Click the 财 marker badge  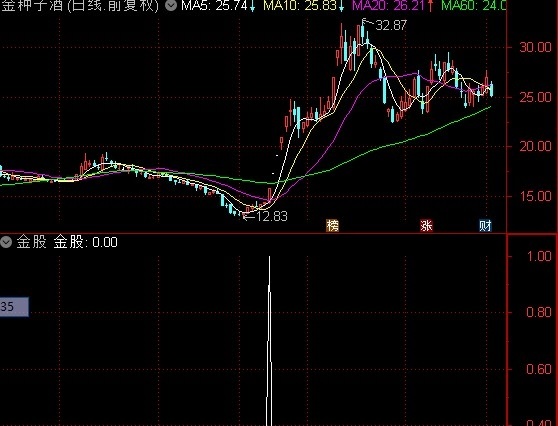tap(485, 226)
